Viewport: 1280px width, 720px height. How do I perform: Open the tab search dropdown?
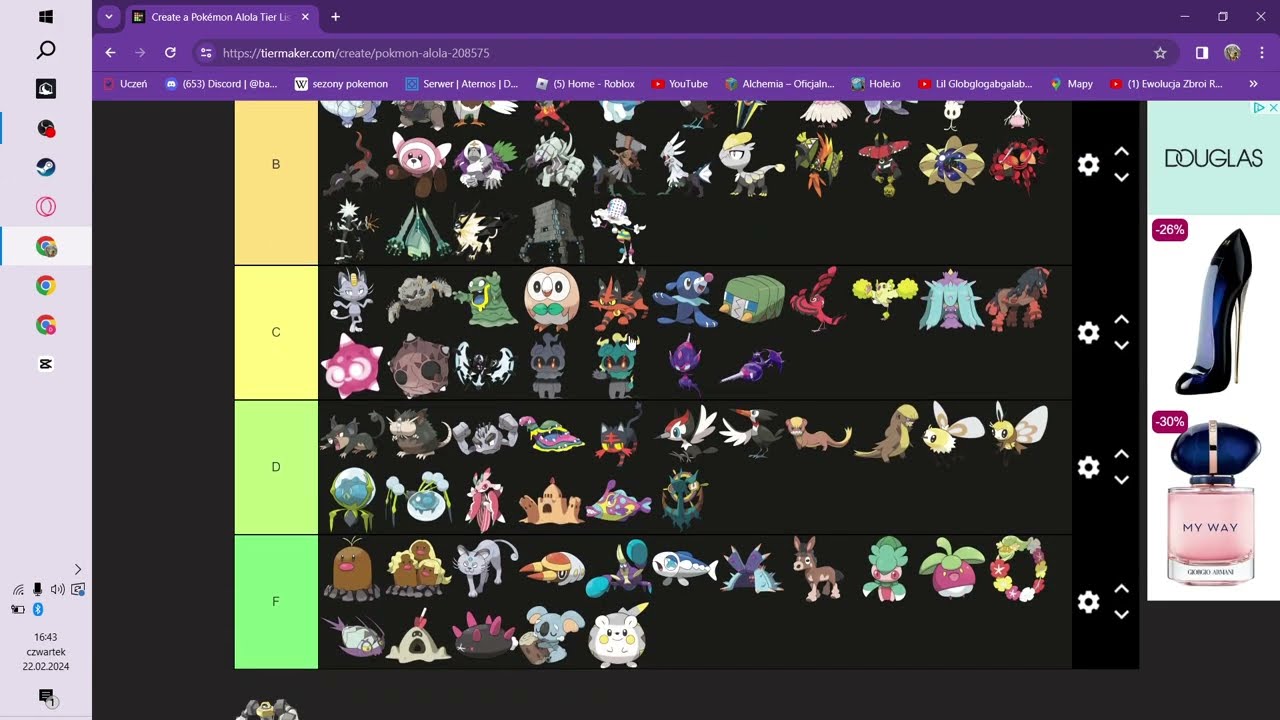pos(108,17)
